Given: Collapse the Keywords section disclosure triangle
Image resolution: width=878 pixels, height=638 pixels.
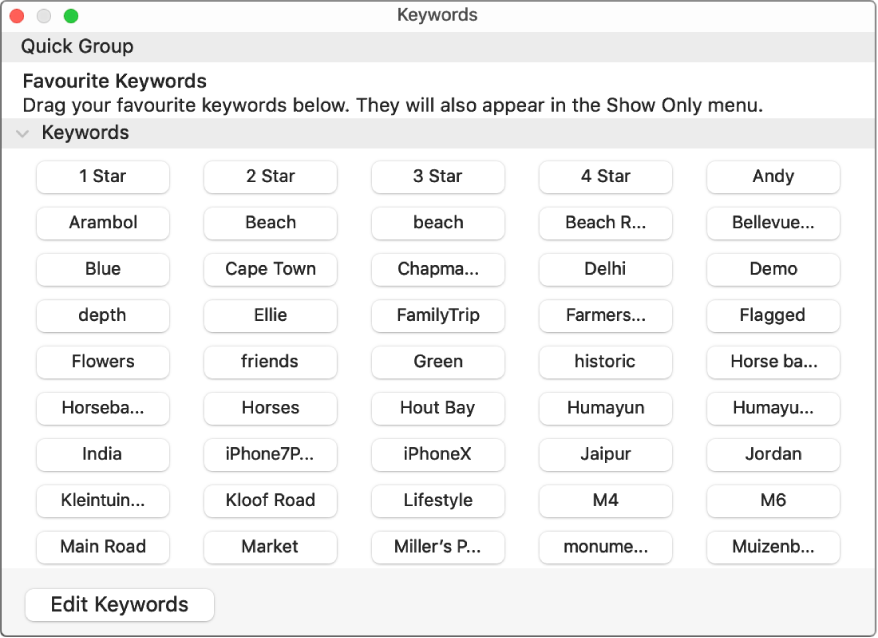Looking at the screenshot, I should point(24,132).
